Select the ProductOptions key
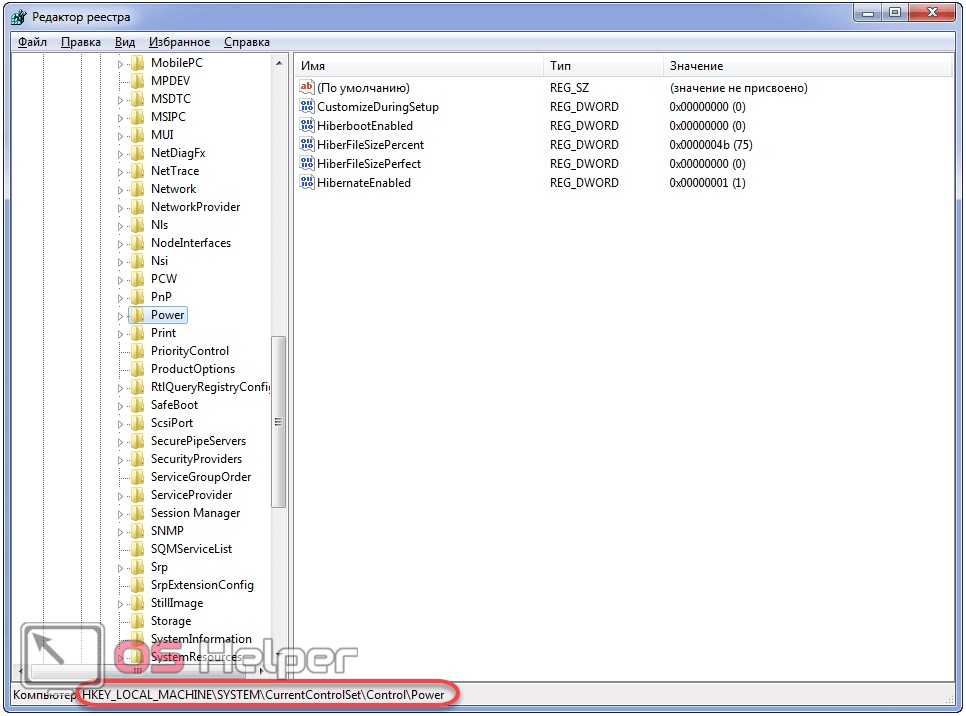Screen dimensions: 966x716 (x=193, y=369)
